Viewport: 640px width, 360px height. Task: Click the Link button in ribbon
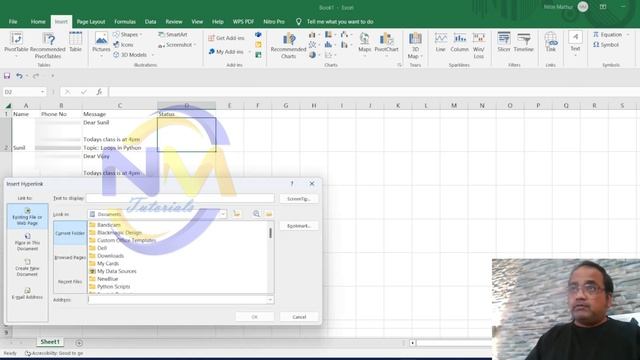pos(551,42)
